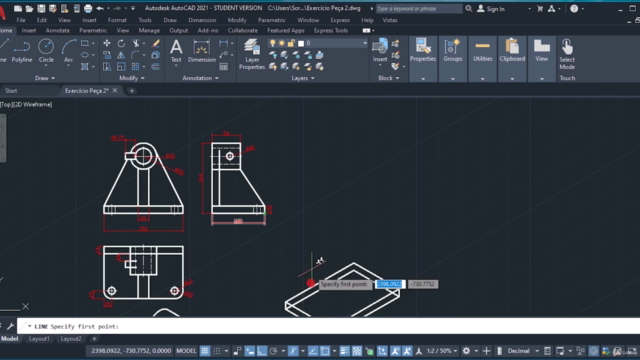The height and width of the screenshot is (360, 640).
Task: Add a new layout with plus button
Action: pos(94,339)
